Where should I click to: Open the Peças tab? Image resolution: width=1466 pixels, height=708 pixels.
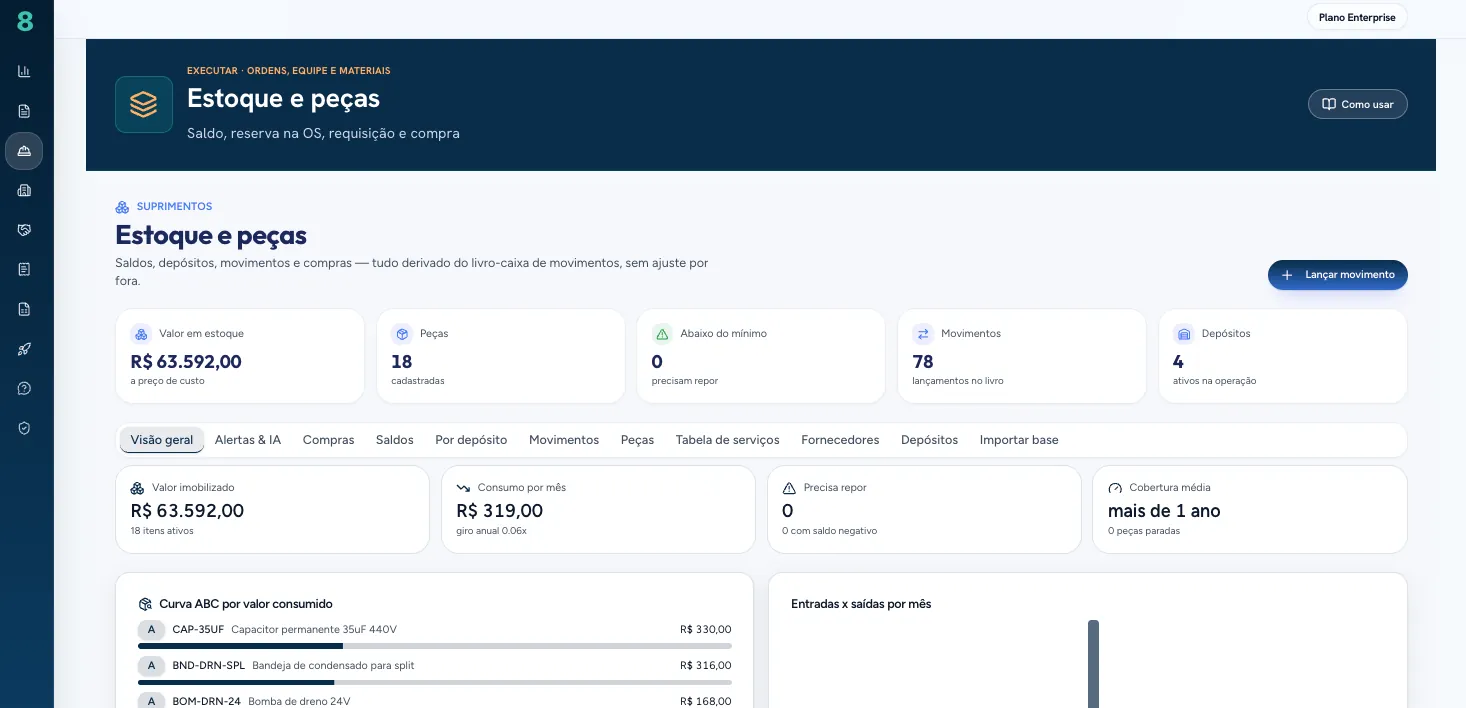coord(637,440)
